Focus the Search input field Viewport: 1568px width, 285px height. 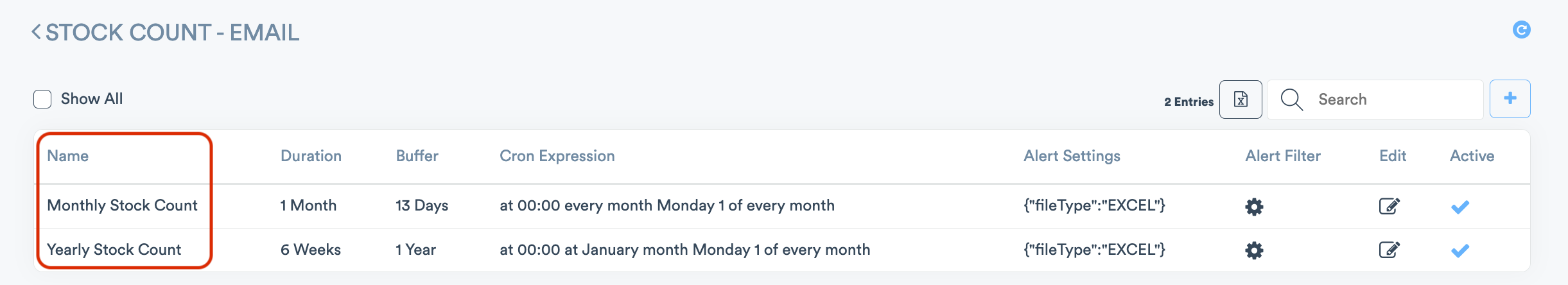[1393, 99]
